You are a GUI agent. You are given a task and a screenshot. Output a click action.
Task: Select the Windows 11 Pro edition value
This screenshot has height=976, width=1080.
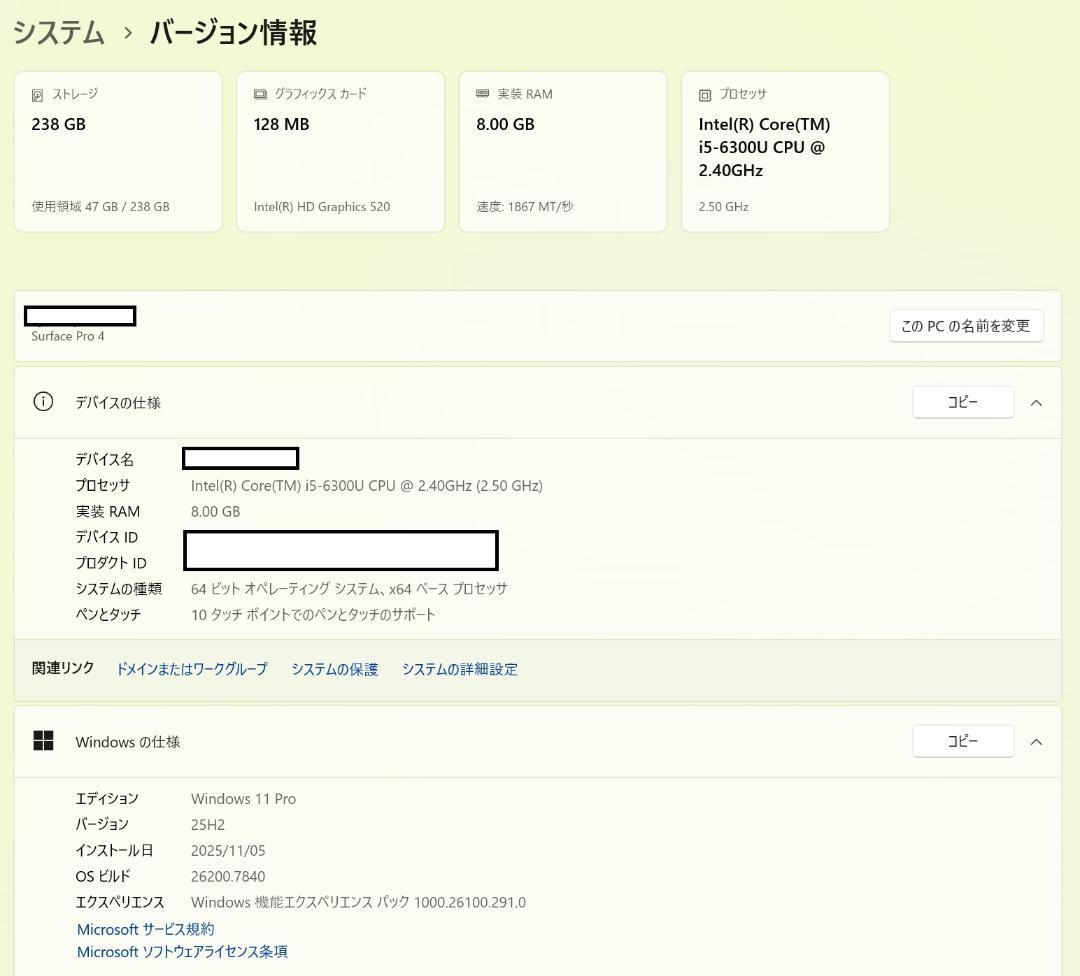click(243, 799)
